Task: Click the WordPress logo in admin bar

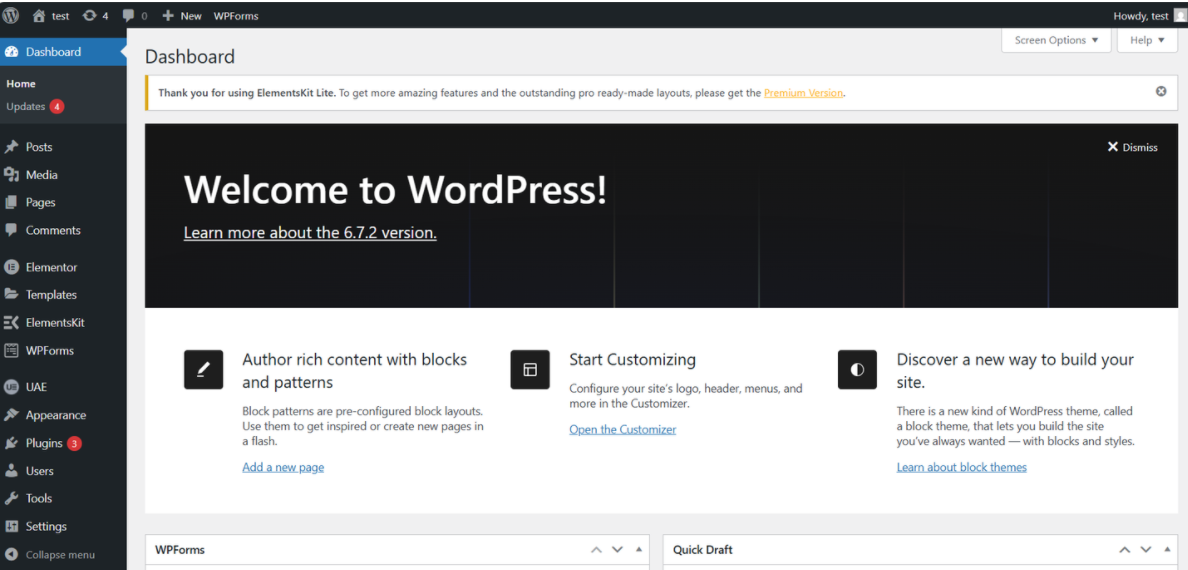Action: pyautogui.click(x=11, y=15)
